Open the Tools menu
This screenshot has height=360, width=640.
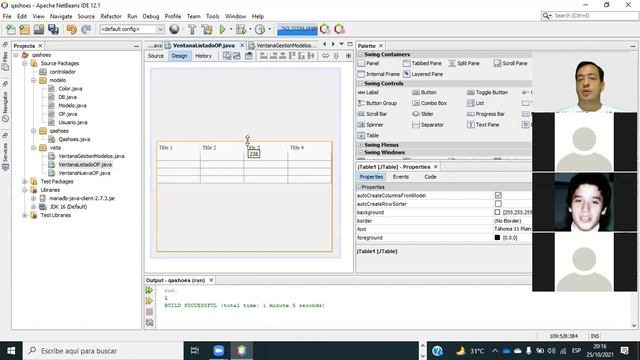click(x=212, y=16)
